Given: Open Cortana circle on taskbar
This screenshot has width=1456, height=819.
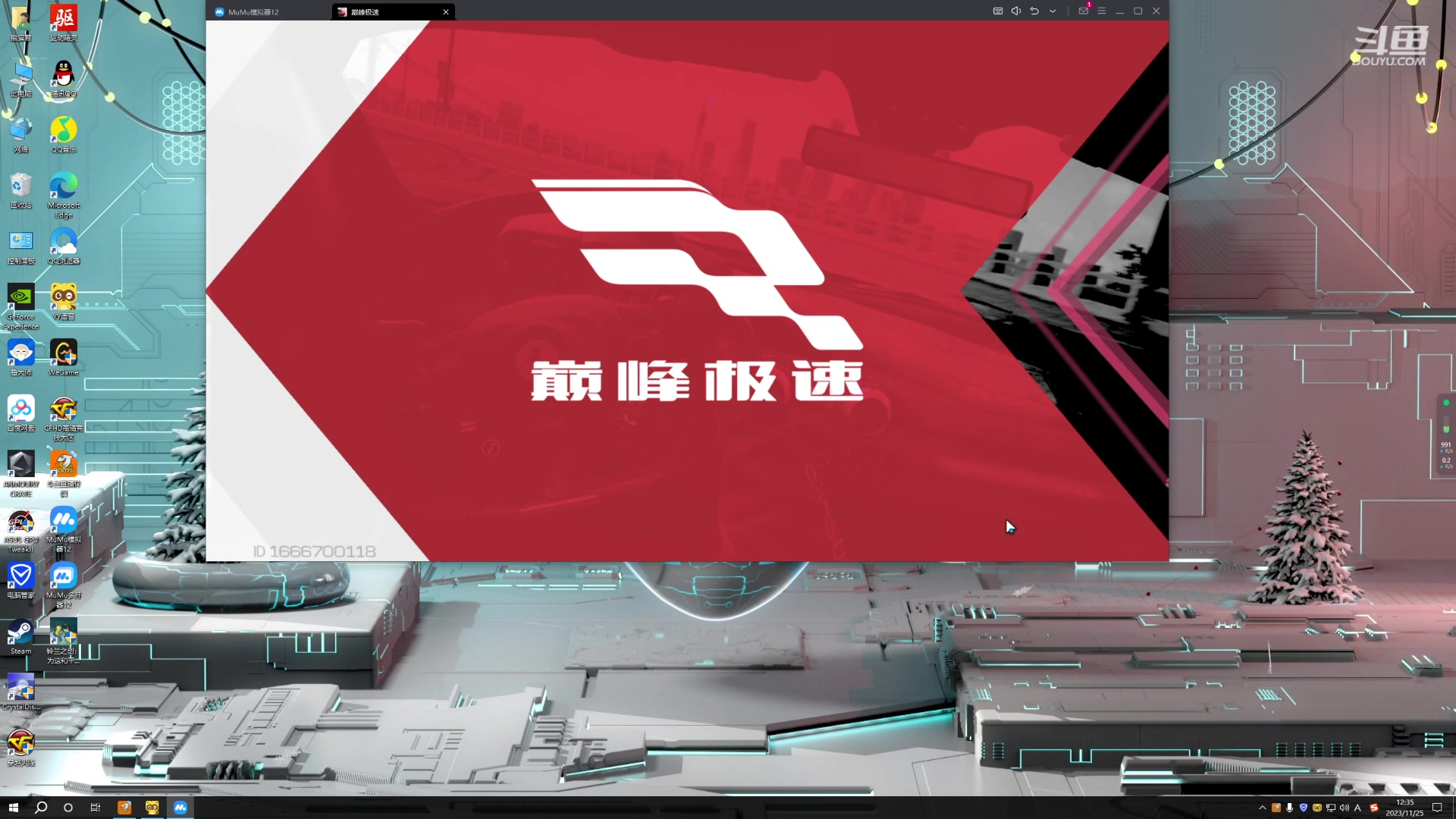Looking at the screenshot, I should click(68, 808).
